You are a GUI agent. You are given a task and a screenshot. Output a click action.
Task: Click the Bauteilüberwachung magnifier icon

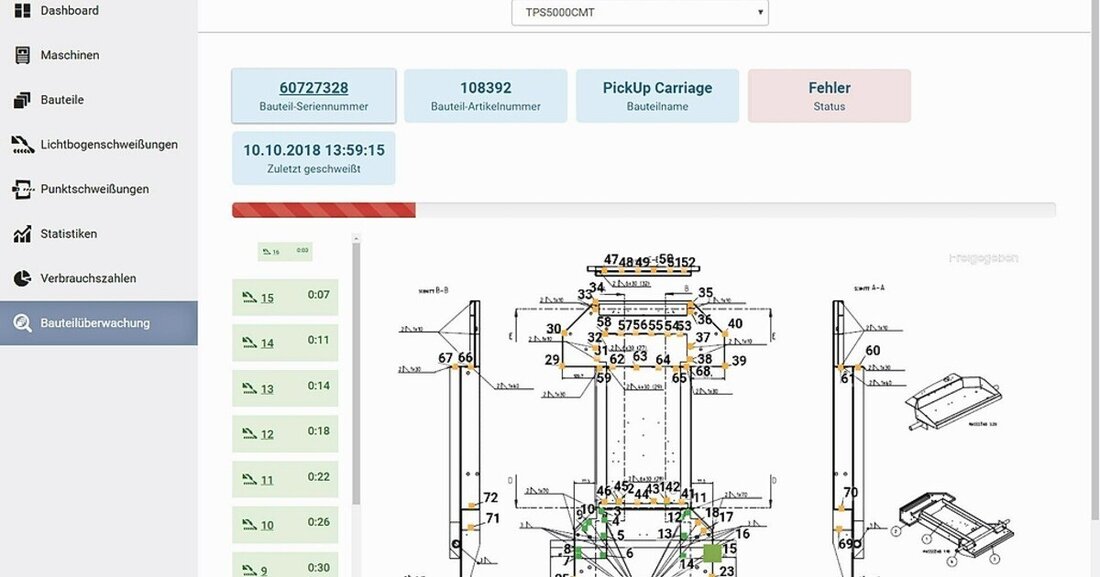coord(21,322)
